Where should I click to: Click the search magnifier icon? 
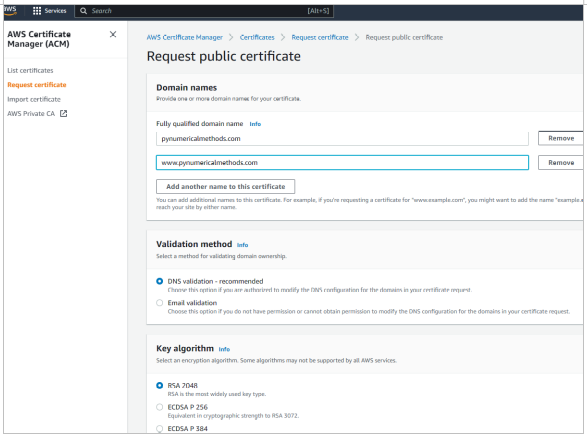[x=83, y=11]
